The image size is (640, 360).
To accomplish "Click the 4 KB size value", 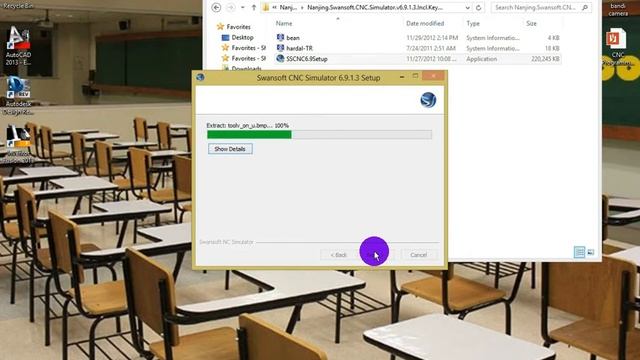I will click(x=553, y=38).
